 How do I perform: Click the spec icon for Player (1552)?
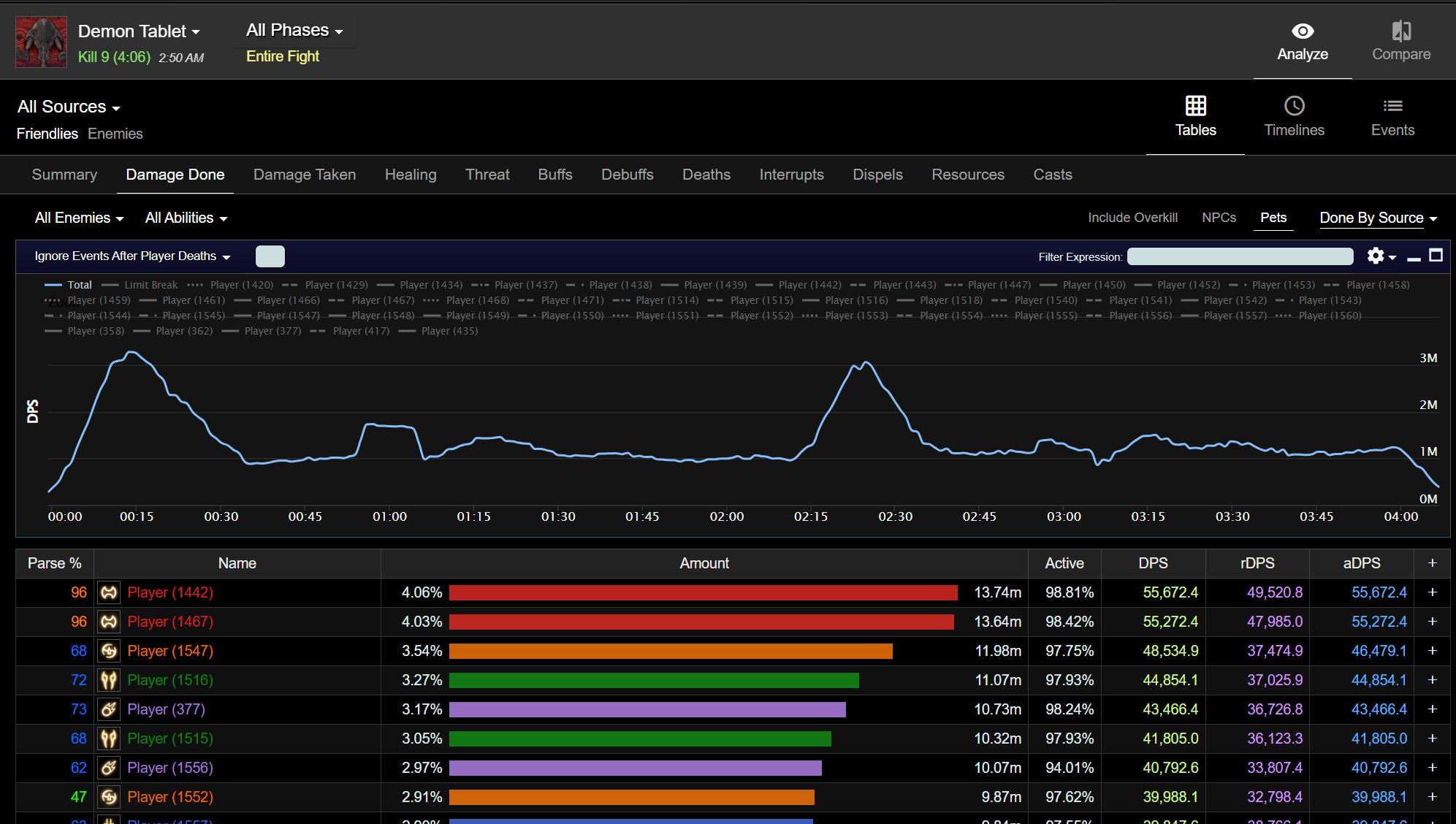pos(109,797)
